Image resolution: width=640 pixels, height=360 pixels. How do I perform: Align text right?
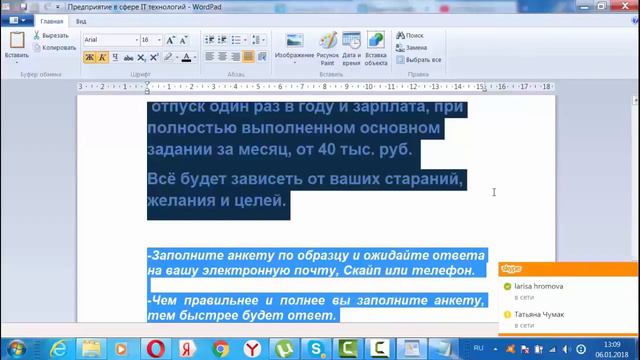pos(236,56)
